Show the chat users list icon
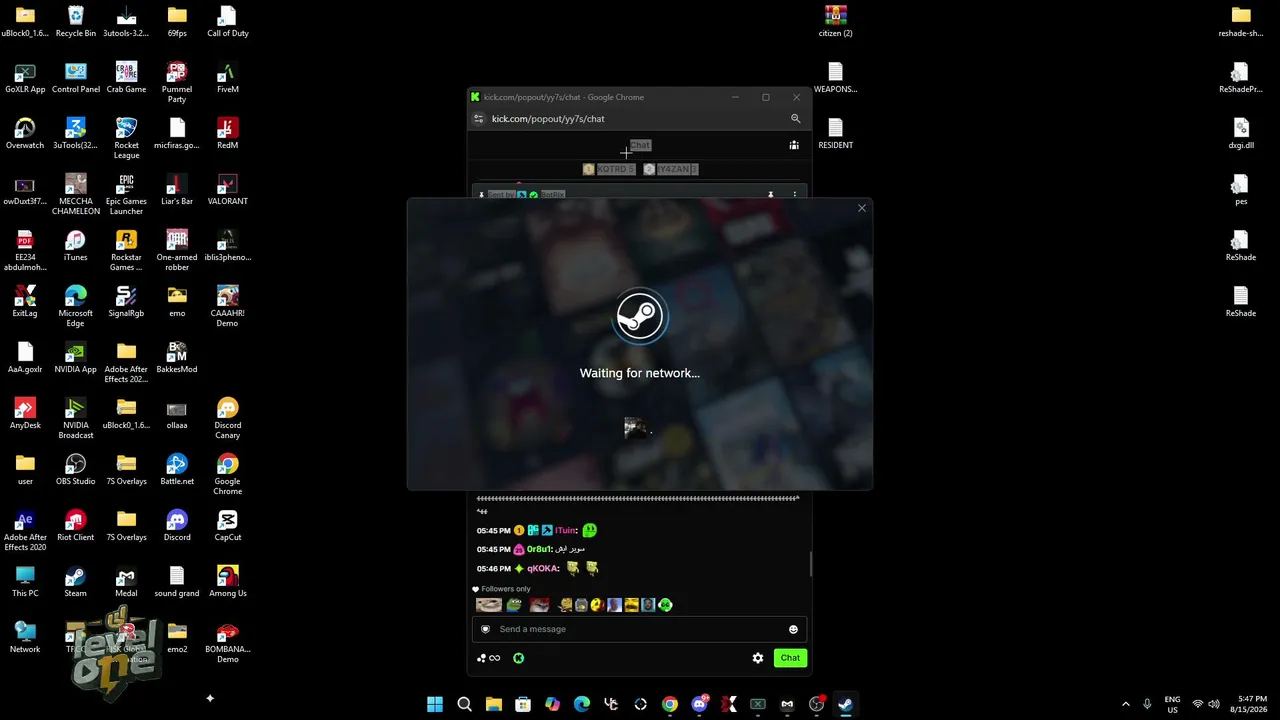 coord(793,145)
